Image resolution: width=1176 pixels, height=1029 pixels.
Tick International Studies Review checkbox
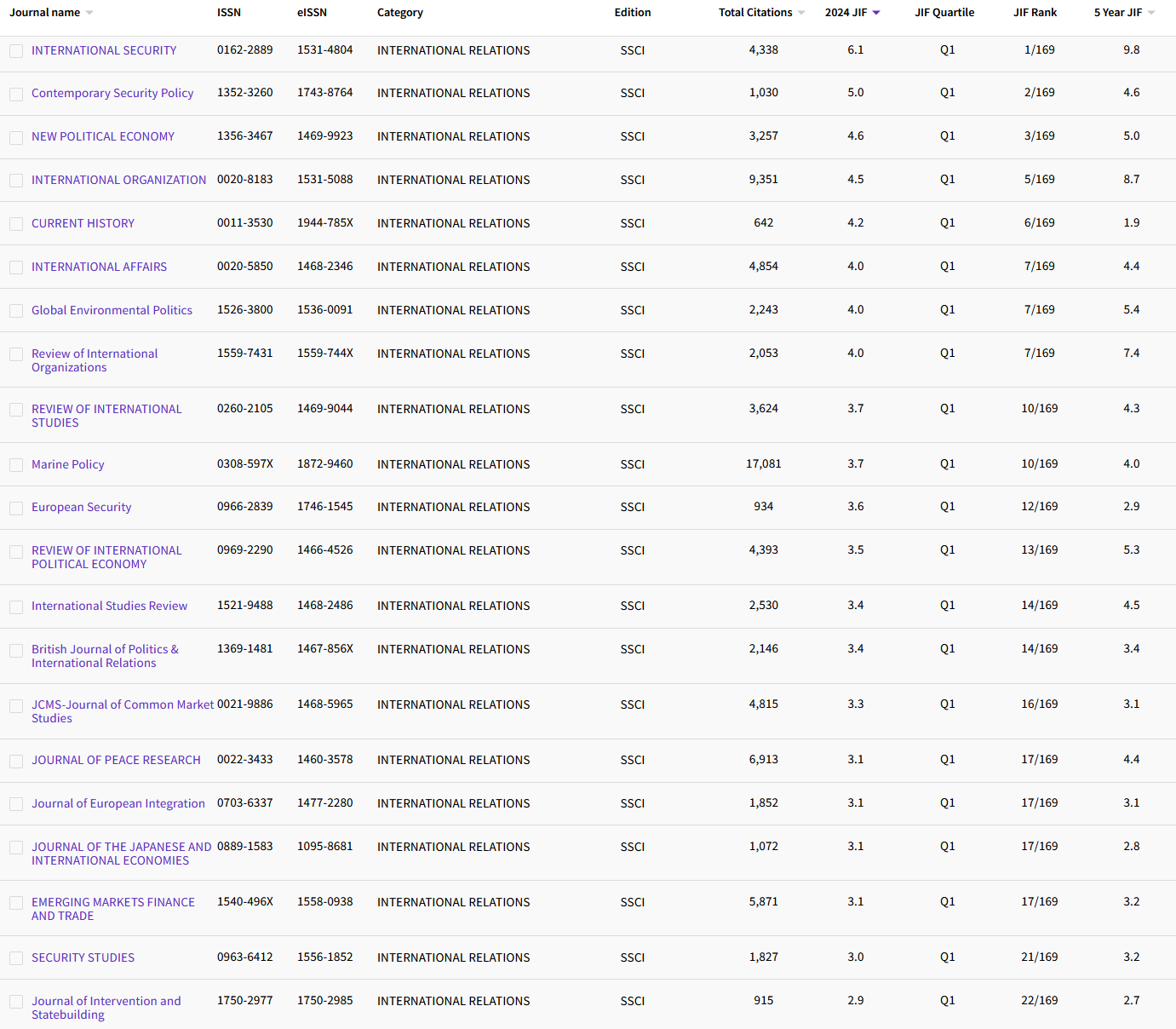click(x=16, y=606)
